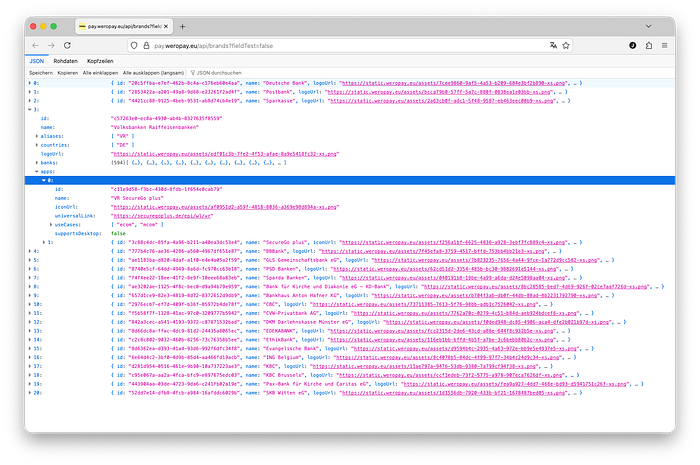Expand entry 6 PSD Banken
Image resolution: width=700 pixels, height=465 pixels.
coord(30,269)
